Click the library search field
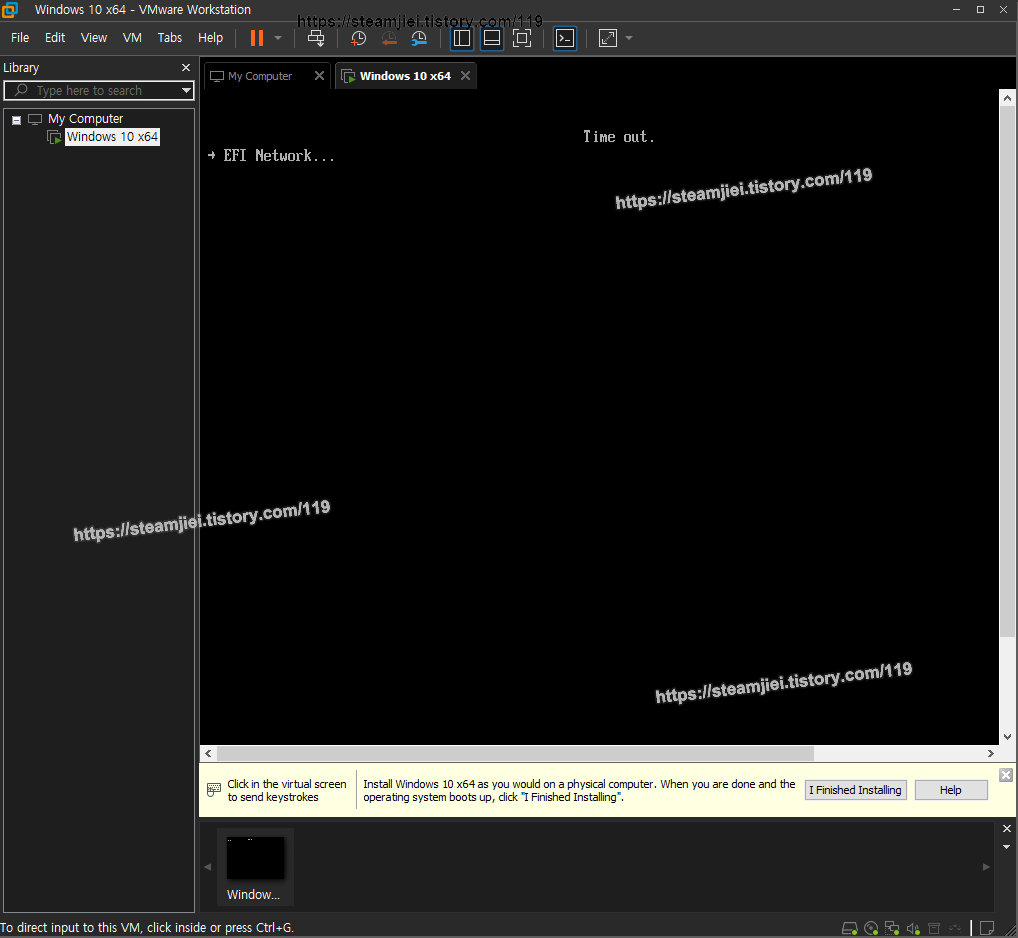 coord(99,90)
